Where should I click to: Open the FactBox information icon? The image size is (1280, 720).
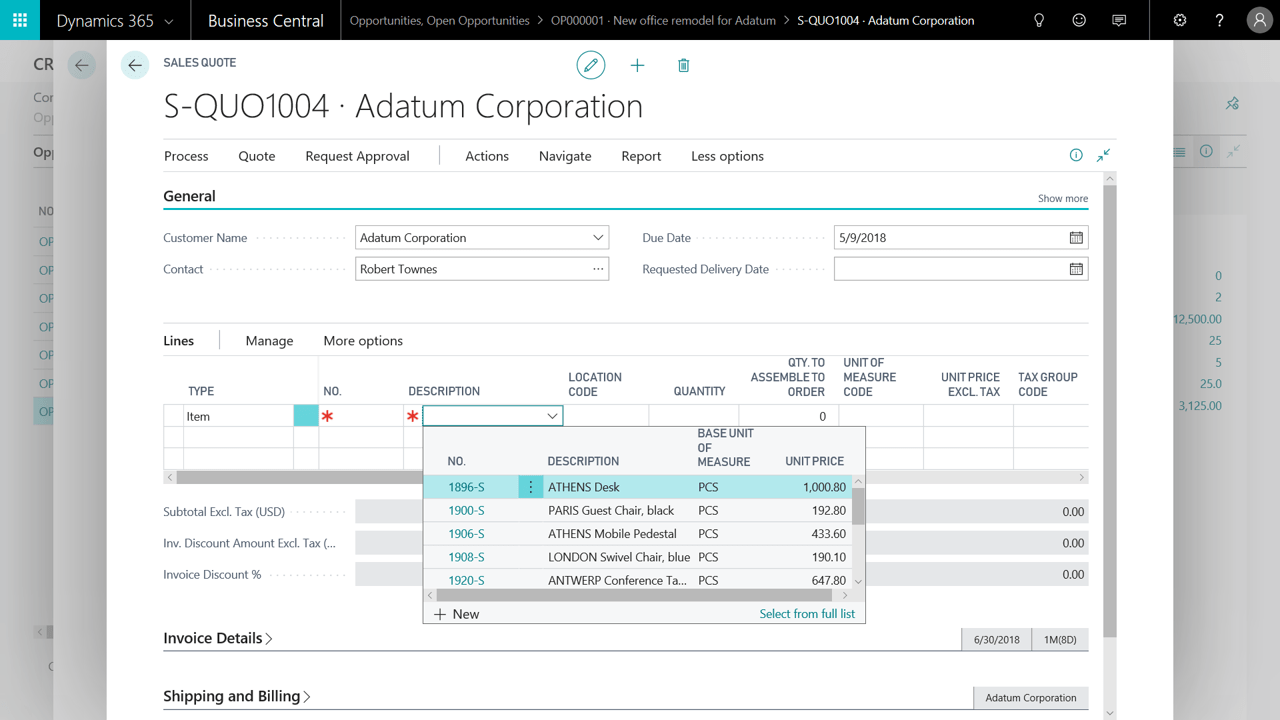point(1076,155)
